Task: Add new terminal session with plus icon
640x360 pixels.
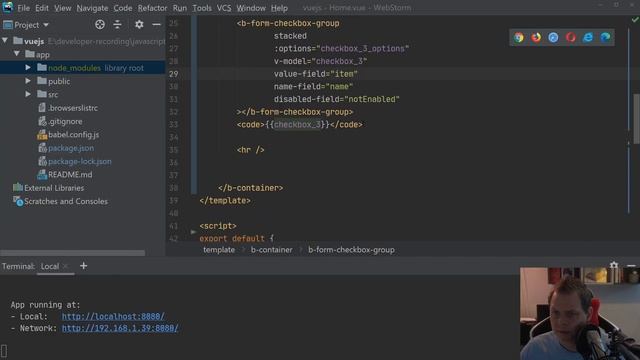Action: [x=83, y=266]
